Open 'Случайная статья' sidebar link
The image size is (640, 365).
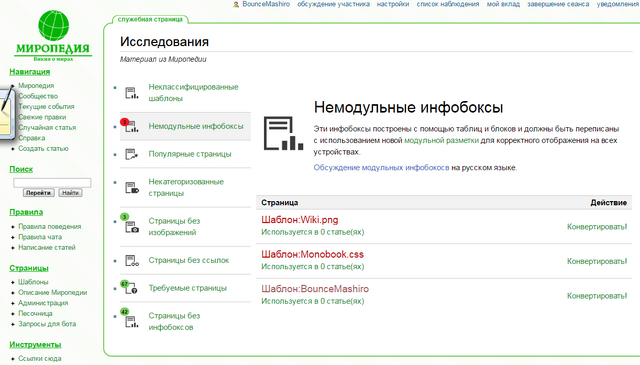click(47, 127)
